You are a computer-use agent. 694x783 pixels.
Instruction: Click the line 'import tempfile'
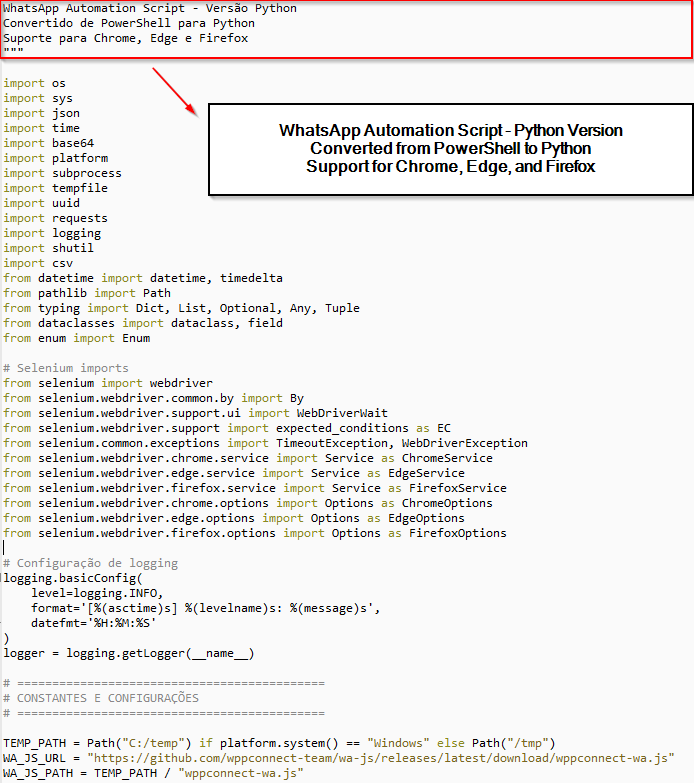pos(55,188)
